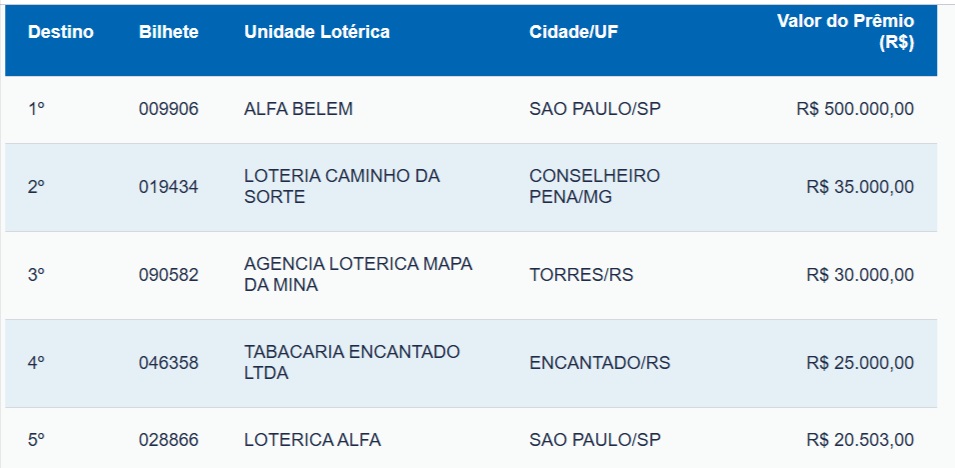Click the R$ 20.503,00 prize value
The width and height of the screenshot is (955, 468).
pyautogui.click(x=860, y=439)
